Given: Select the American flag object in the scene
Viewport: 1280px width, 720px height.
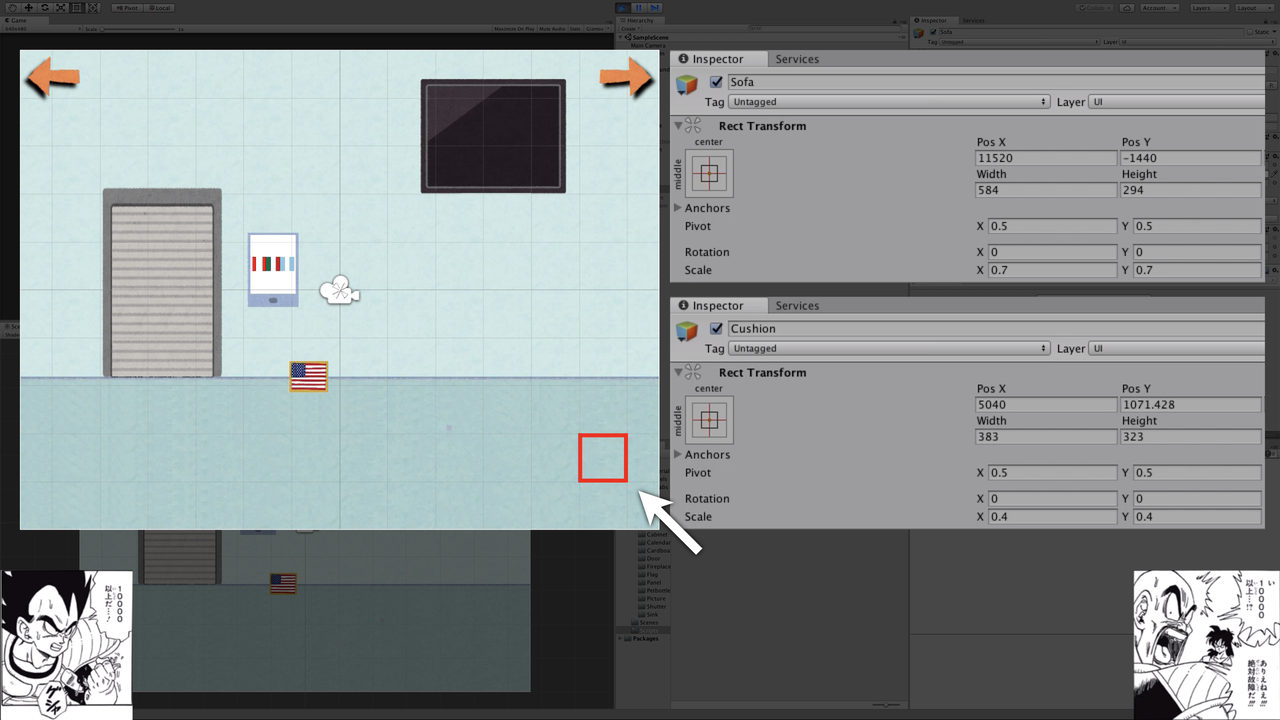Looking at the screenshot, I should click(x=308, y=376).
